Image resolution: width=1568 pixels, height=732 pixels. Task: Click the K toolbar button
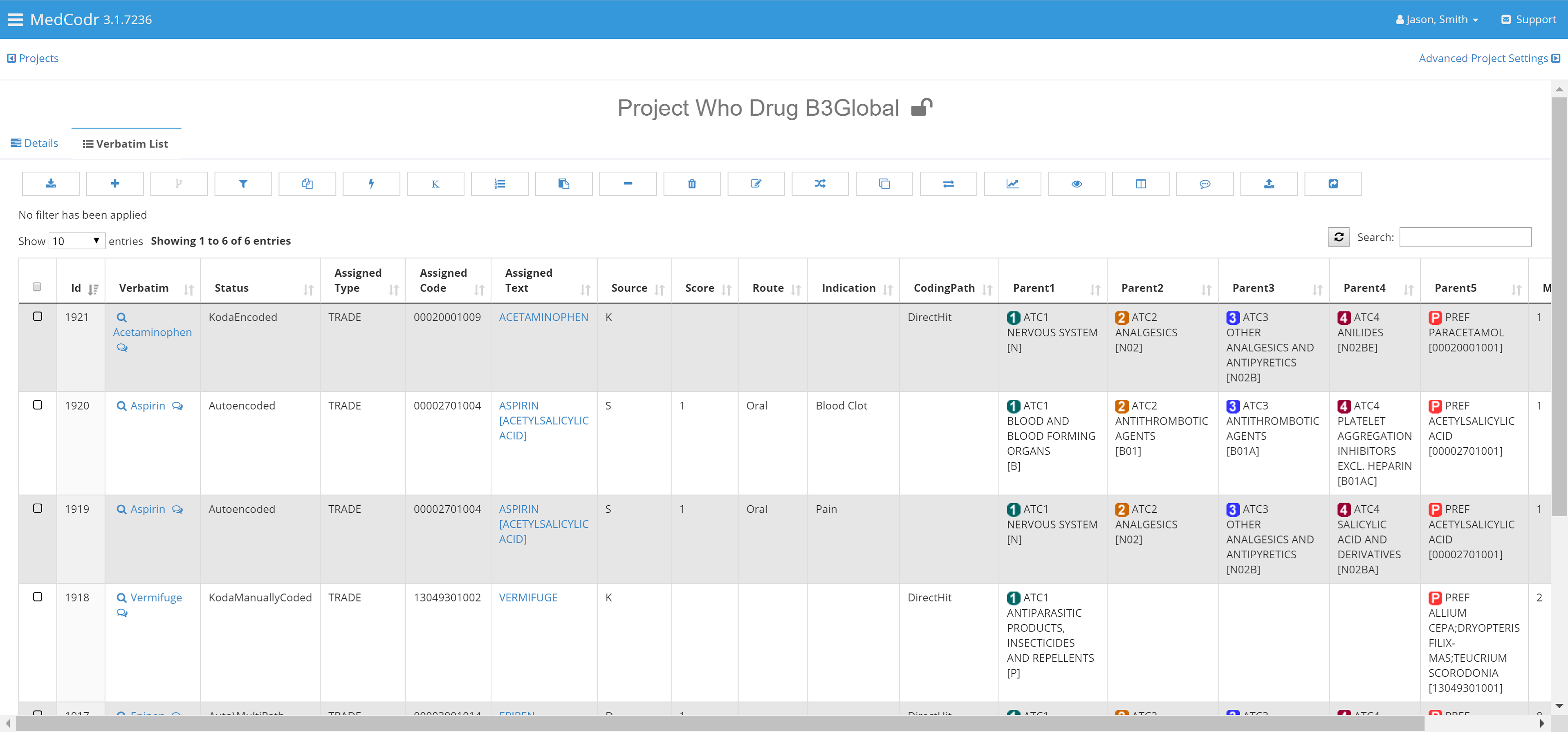coord(435,184)
